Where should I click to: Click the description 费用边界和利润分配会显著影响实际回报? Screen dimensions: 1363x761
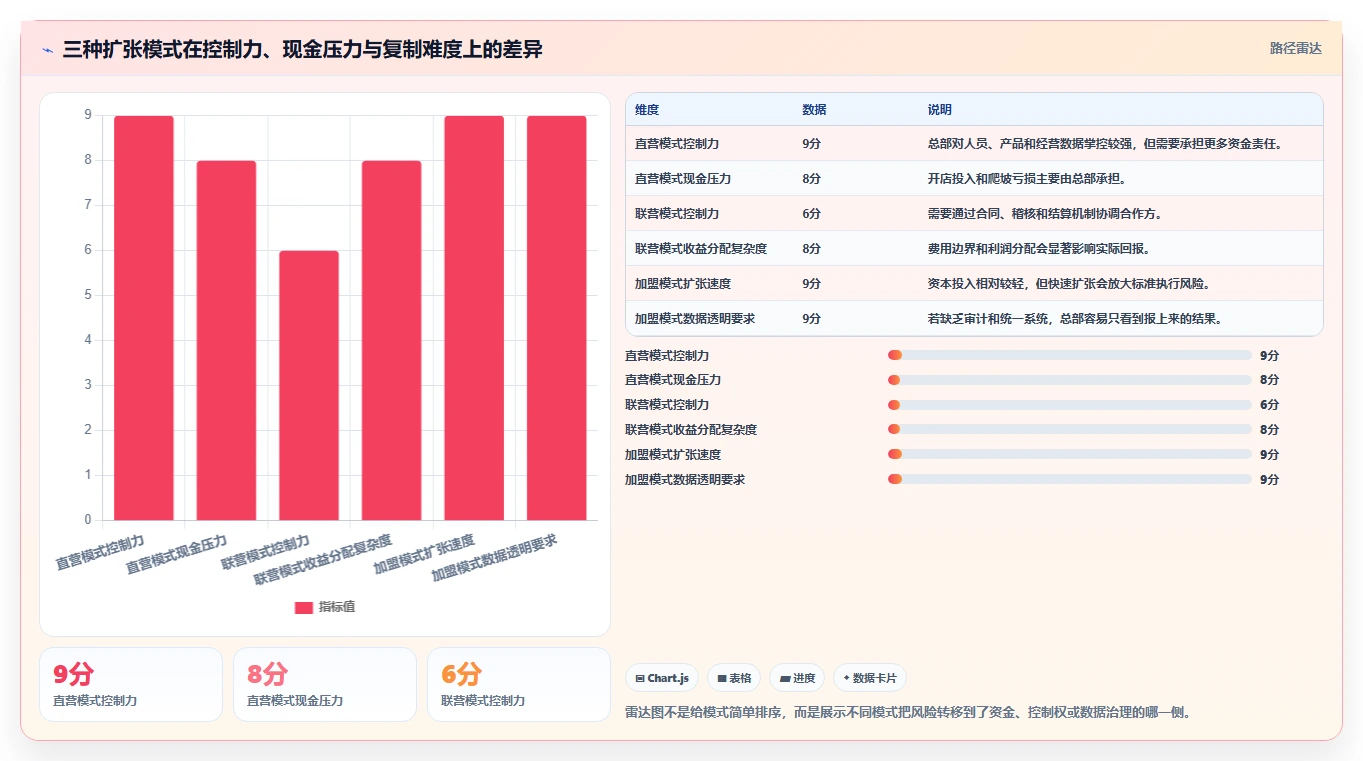point(1039,249)
